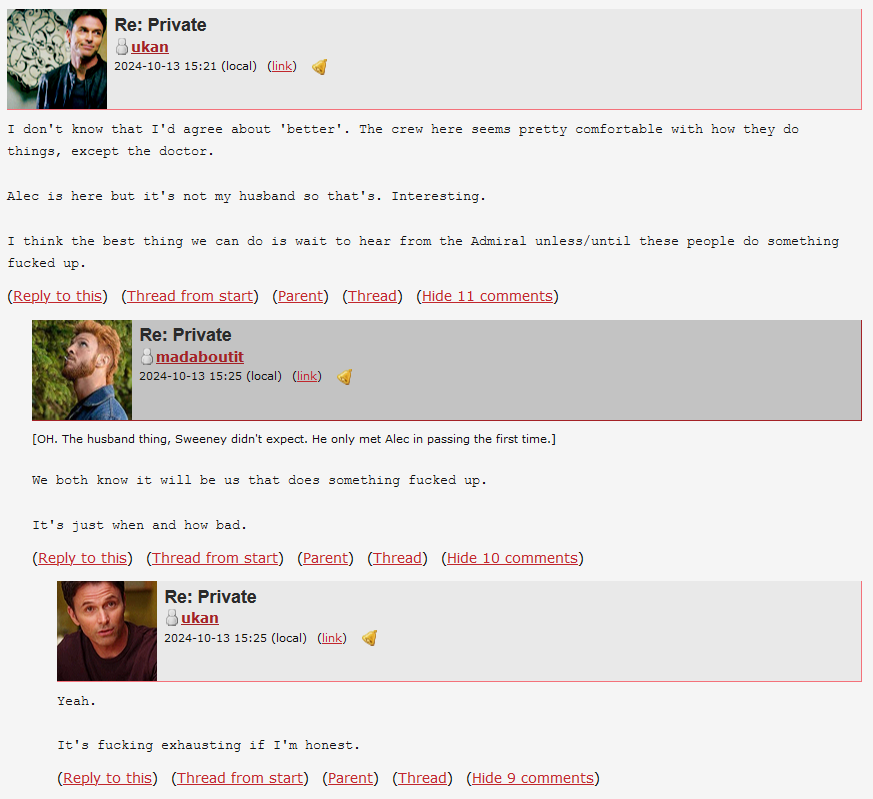
Task: Click the bell icon on the 15:21 comment
Action: coord(320,67)
